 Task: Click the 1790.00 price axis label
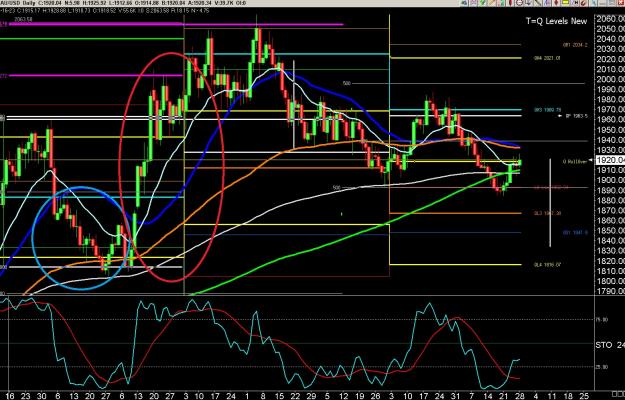tap(610, 291)
